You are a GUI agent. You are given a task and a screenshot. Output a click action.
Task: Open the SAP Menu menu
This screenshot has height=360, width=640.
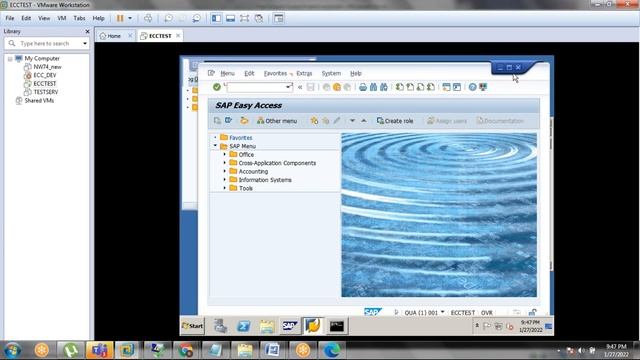(x=227, y=73)
